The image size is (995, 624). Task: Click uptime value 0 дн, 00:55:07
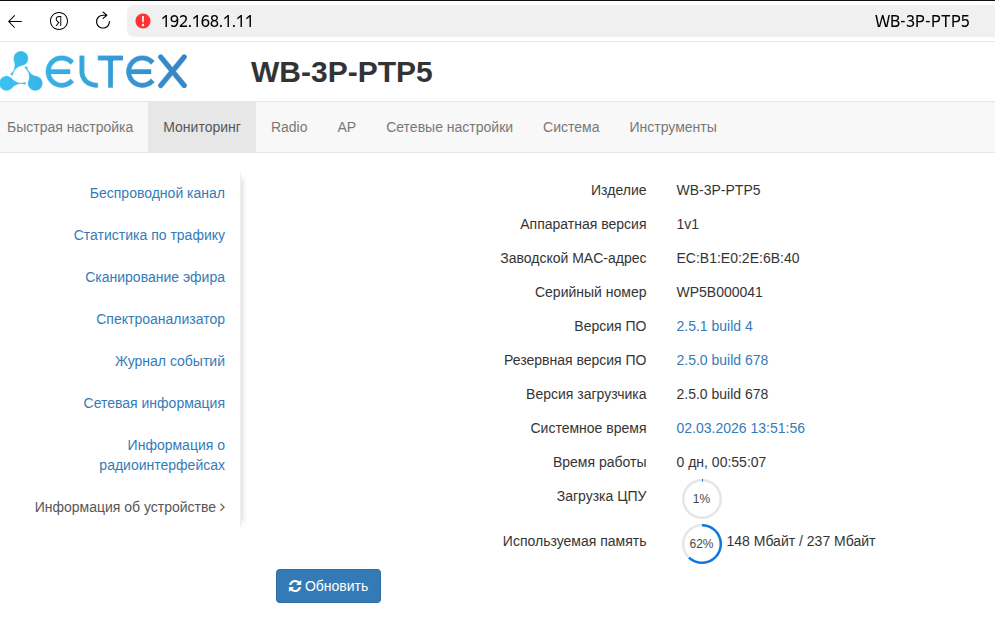click(x=721, y=462)
